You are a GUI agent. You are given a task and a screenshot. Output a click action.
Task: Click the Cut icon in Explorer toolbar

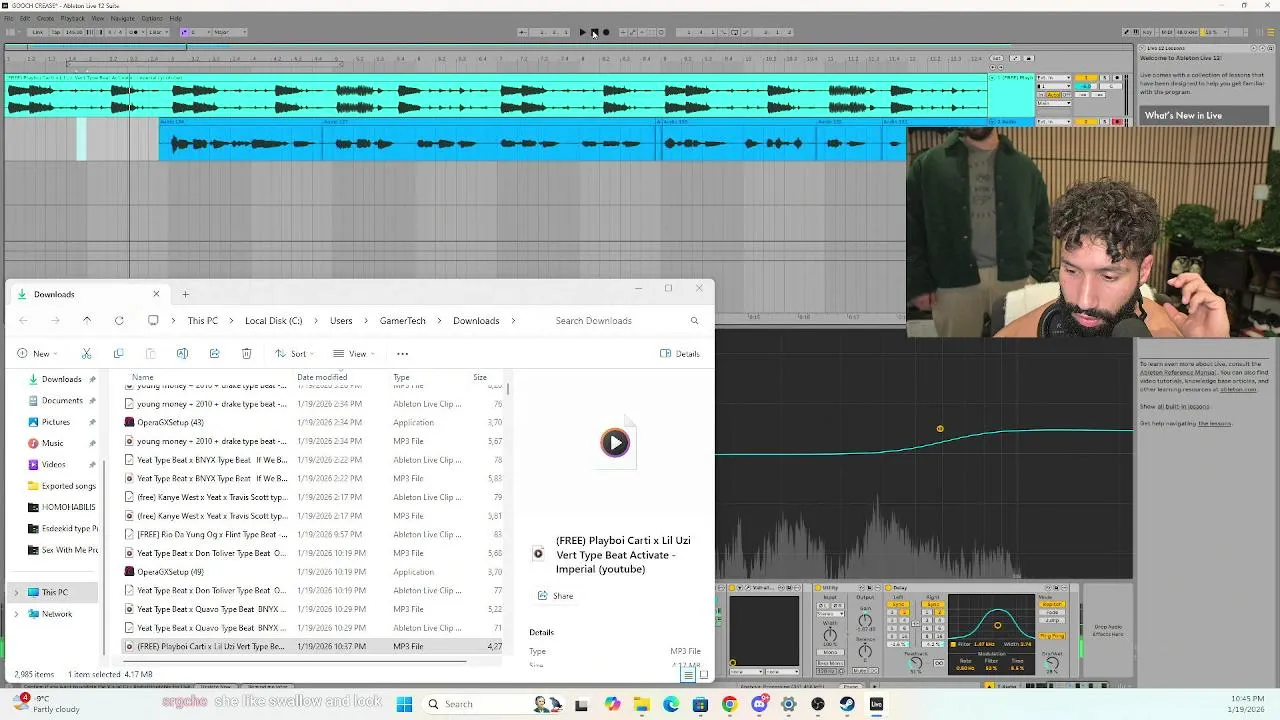[x=86, y=353]
